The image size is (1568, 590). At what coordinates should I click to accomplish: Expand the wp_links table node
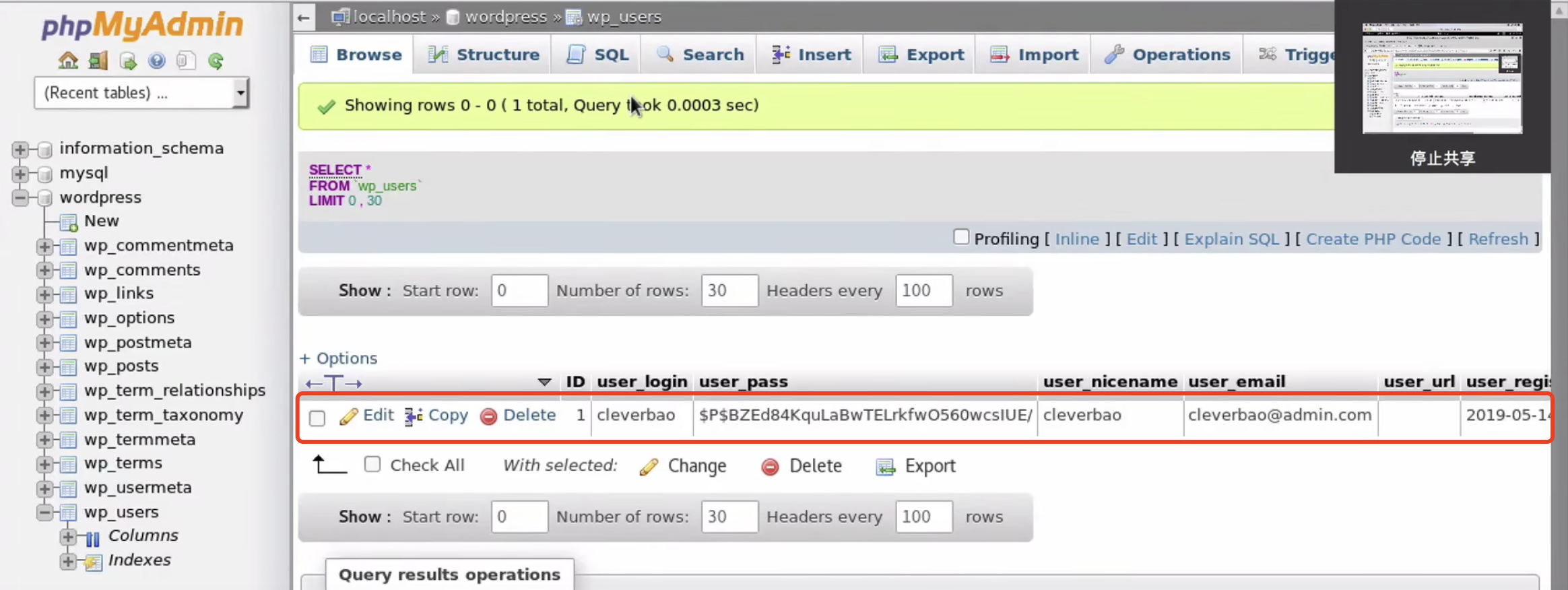44,294
